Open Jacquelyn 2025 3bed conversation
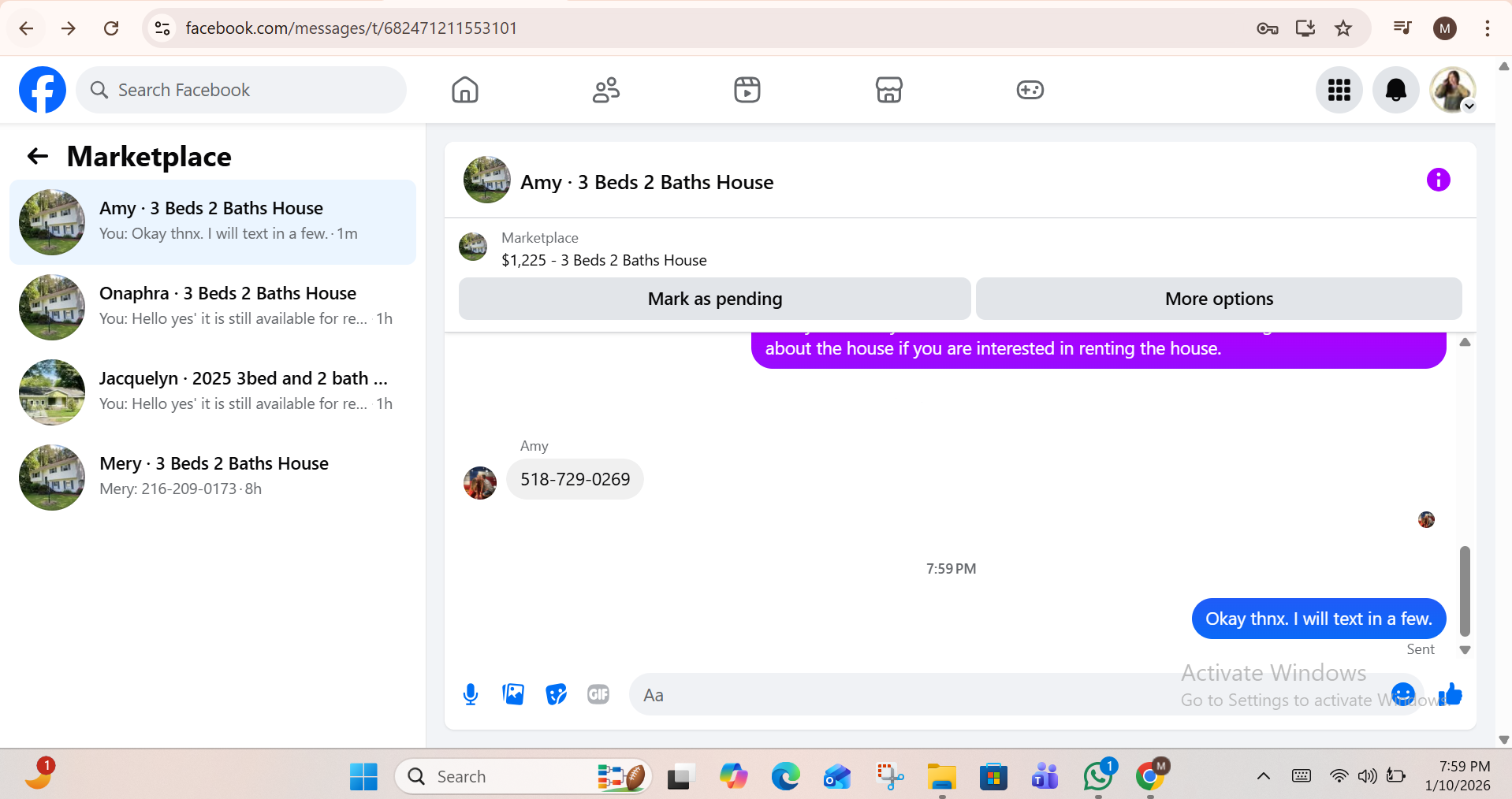1512x799 pixels. click(x=213, y=392)
